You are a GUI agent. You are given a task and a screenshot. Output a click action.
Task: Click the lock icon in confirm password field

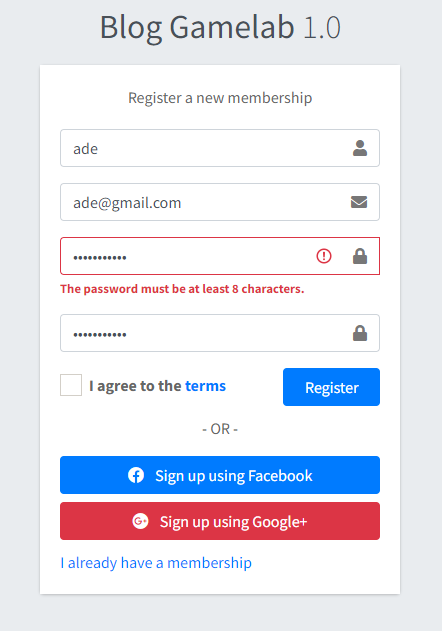[360, 333]
